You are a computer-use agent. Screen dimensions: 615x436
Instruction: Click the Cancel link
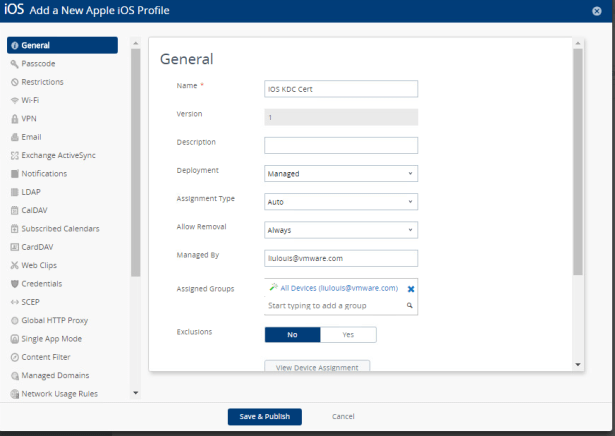(343, 416)
